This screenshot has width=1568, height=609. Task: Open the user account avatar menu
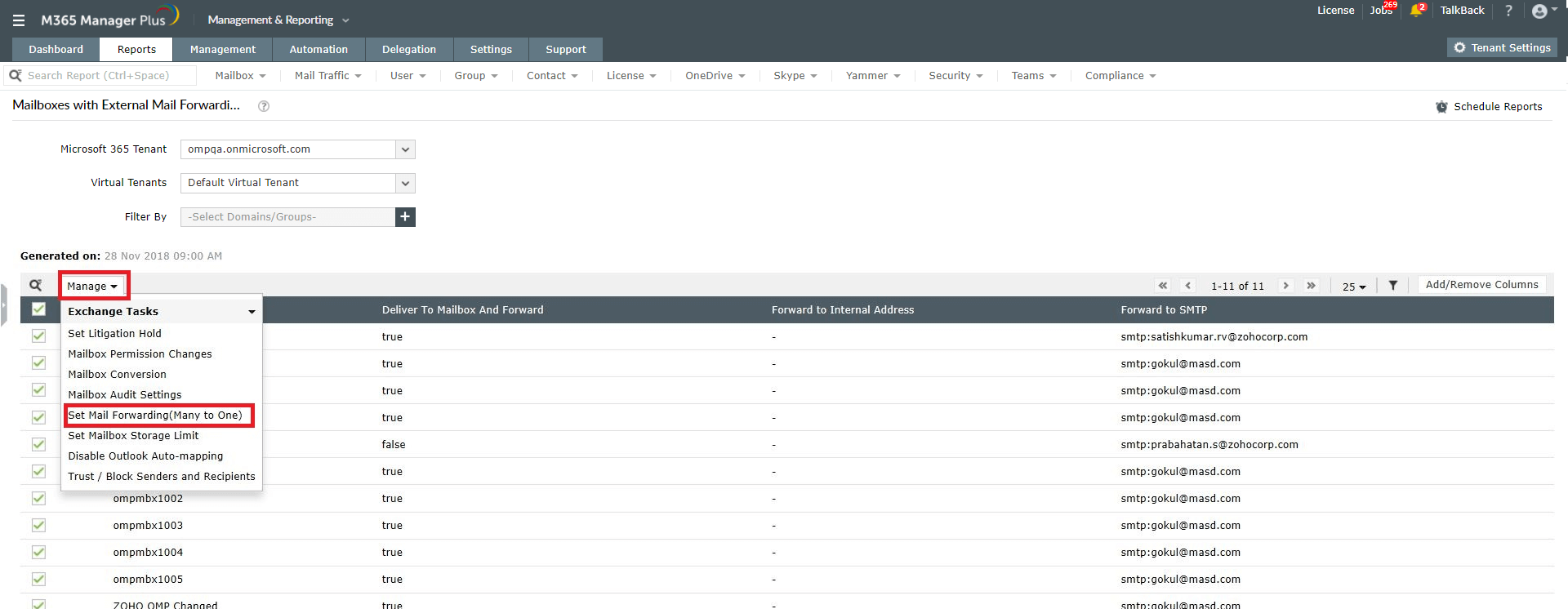(1543, 11)
